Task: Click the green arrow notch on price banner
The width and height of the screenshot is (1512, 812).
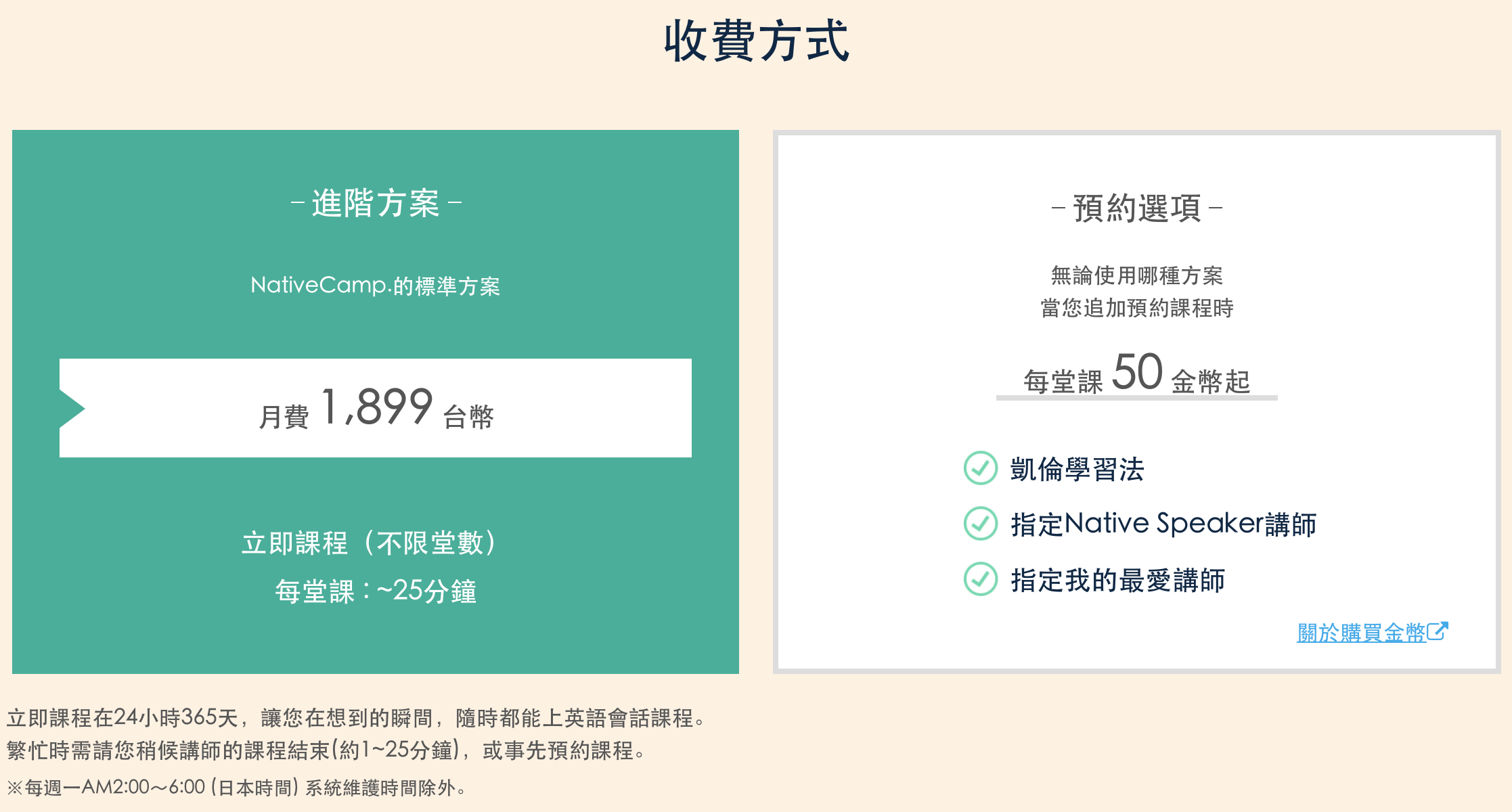Action: (72, 408)
